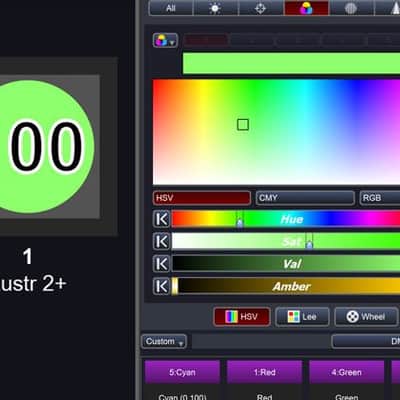This screenshot has height=400, width=400.
Task: Click the 'Green' palette label text
Action: point(347,397)
